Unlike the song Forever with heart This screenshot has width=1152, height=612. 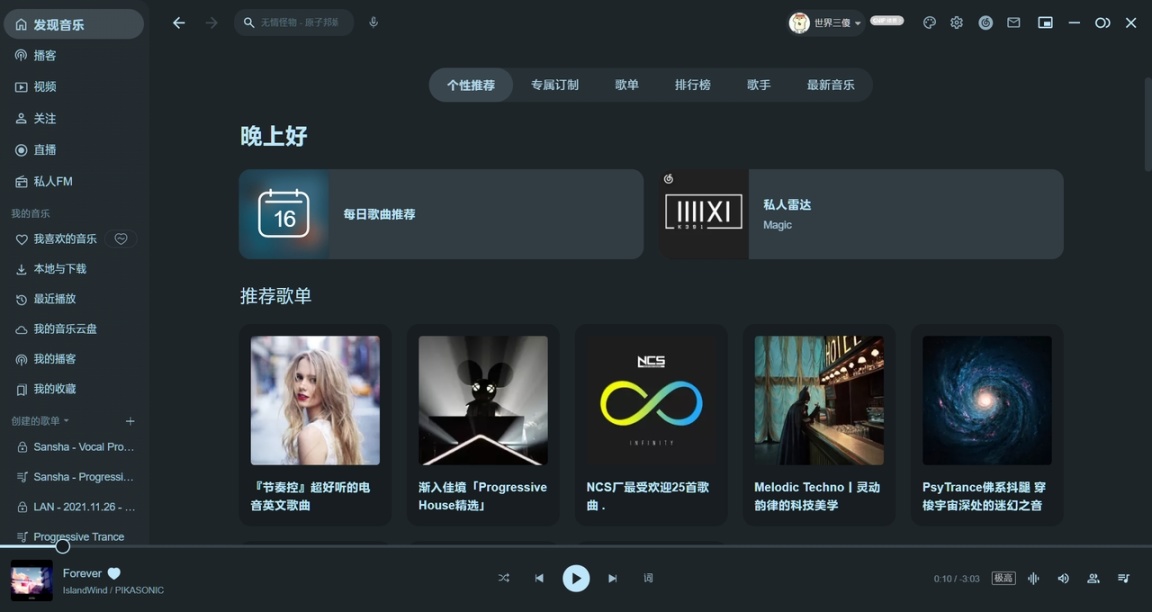pos(114,573)
